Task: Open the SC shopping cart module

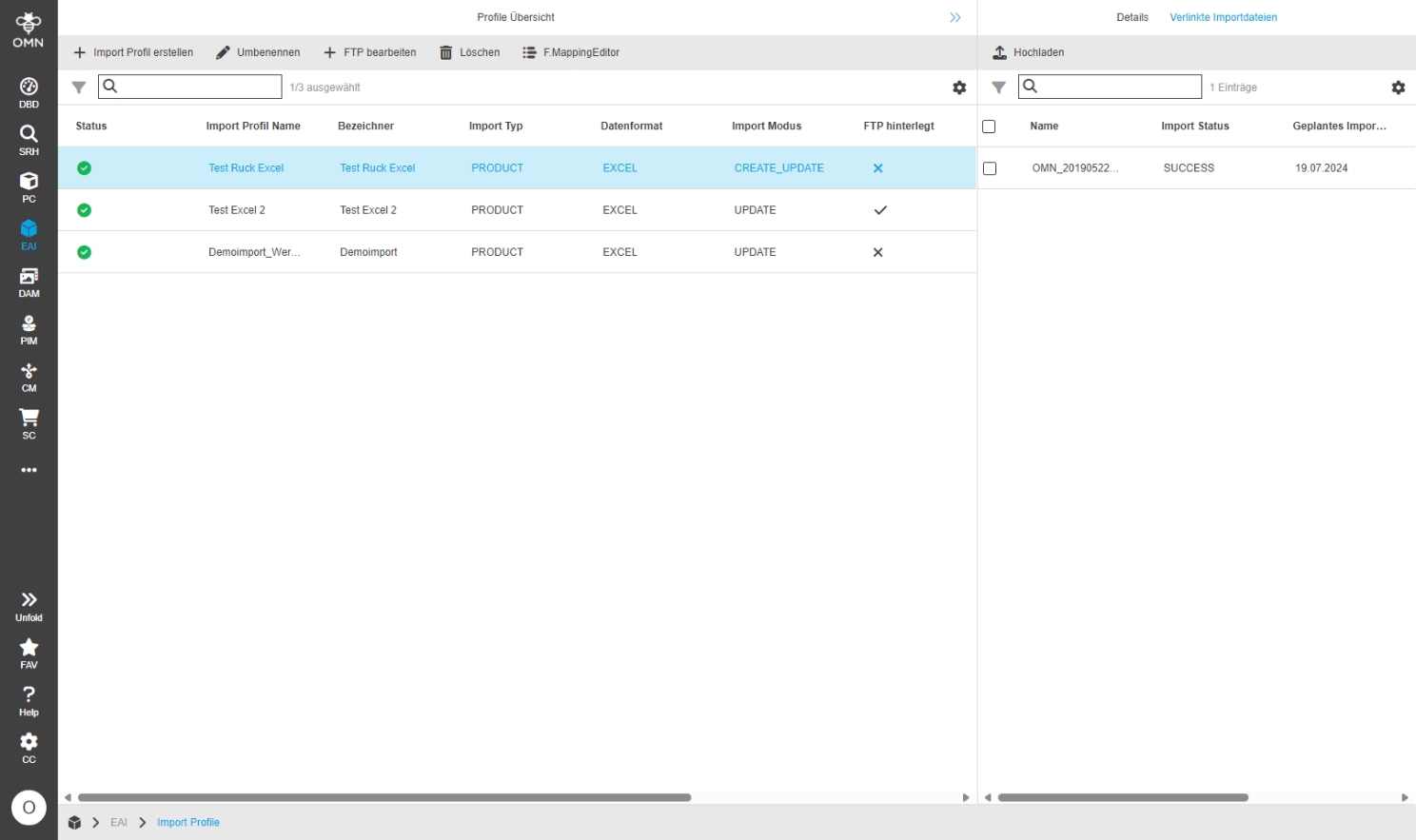Action: pos(29,423)
